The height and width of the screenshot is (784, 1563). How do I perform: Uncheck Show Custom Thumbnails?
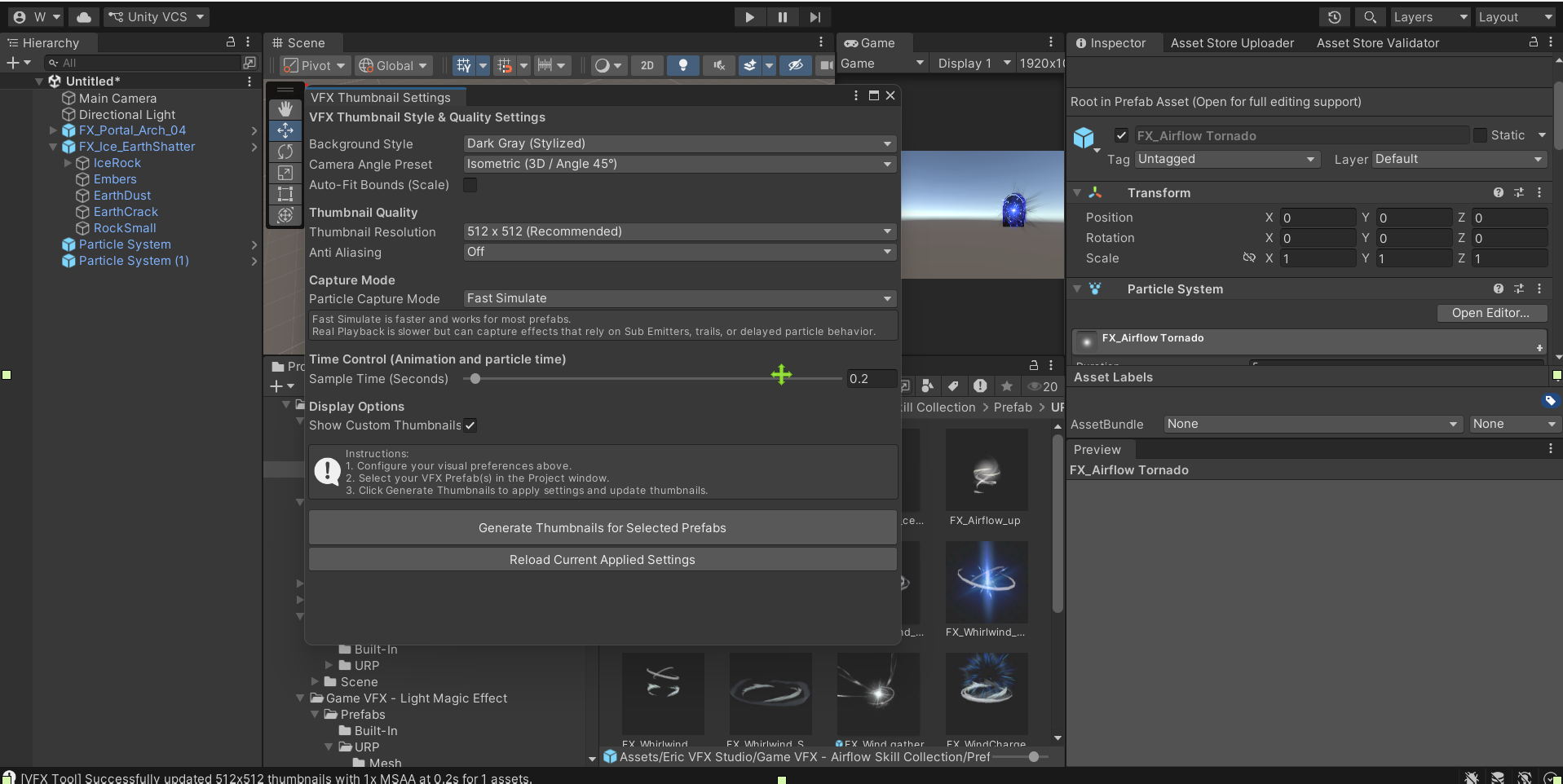(x=470, y=425)
